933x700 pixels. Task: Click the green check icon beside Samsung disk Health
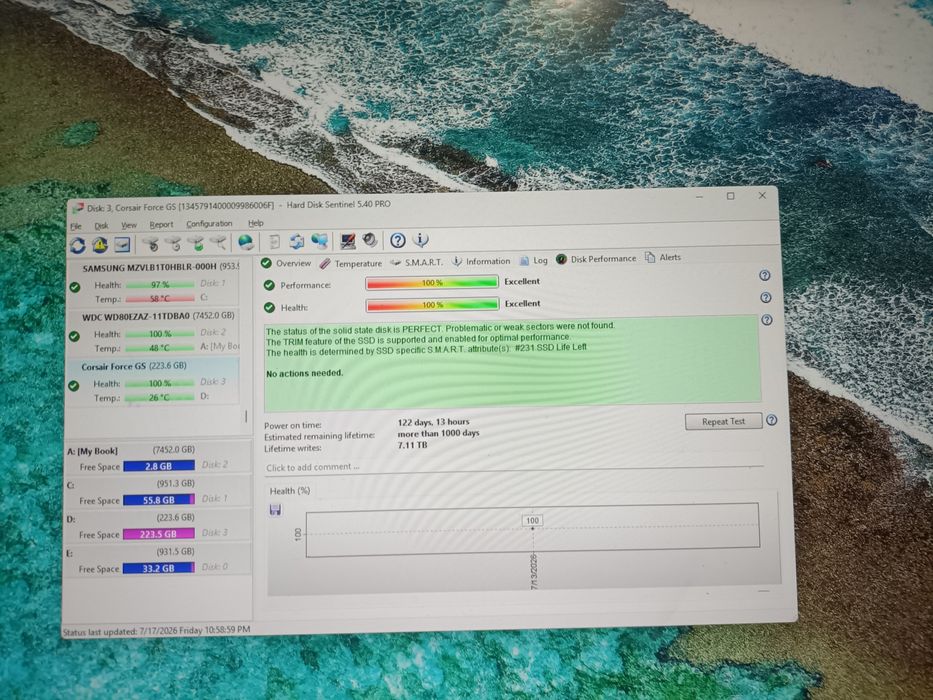point(75,287)
